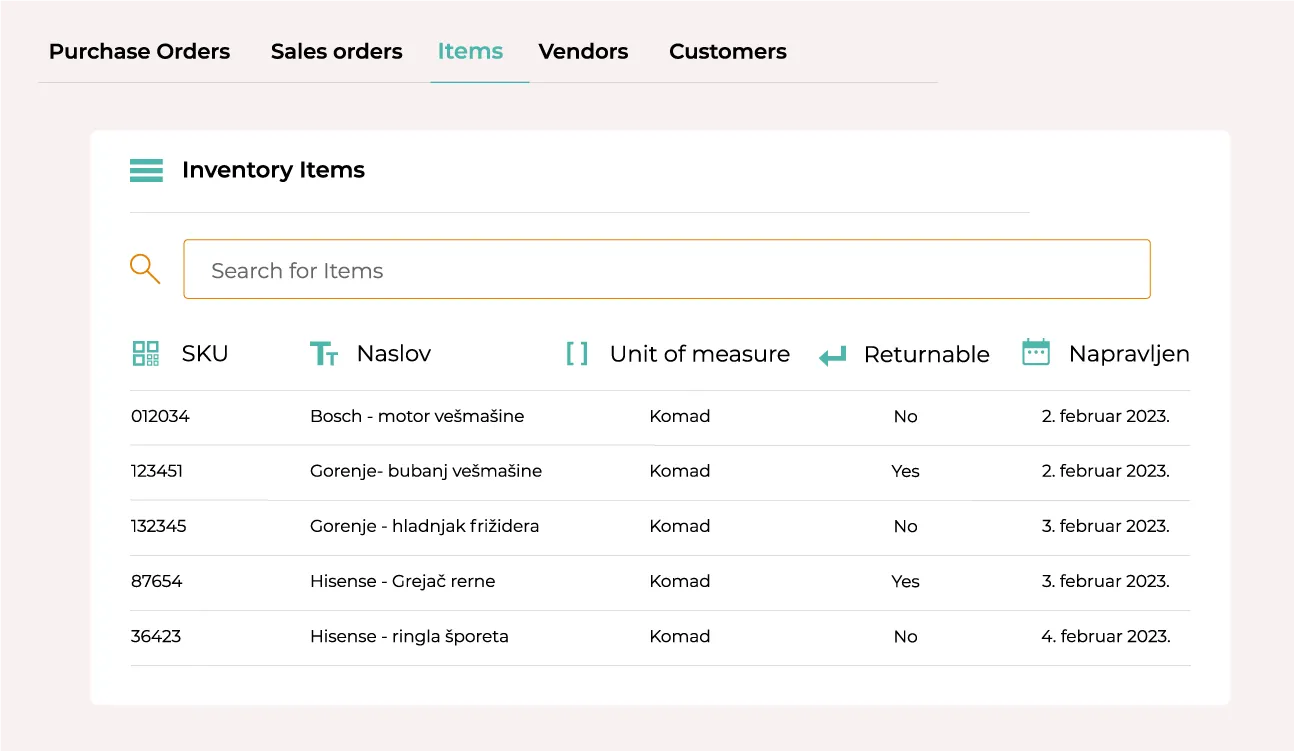Click the calendar icon beside Napravljen

pyautogui.click(x=1036, y=352)
